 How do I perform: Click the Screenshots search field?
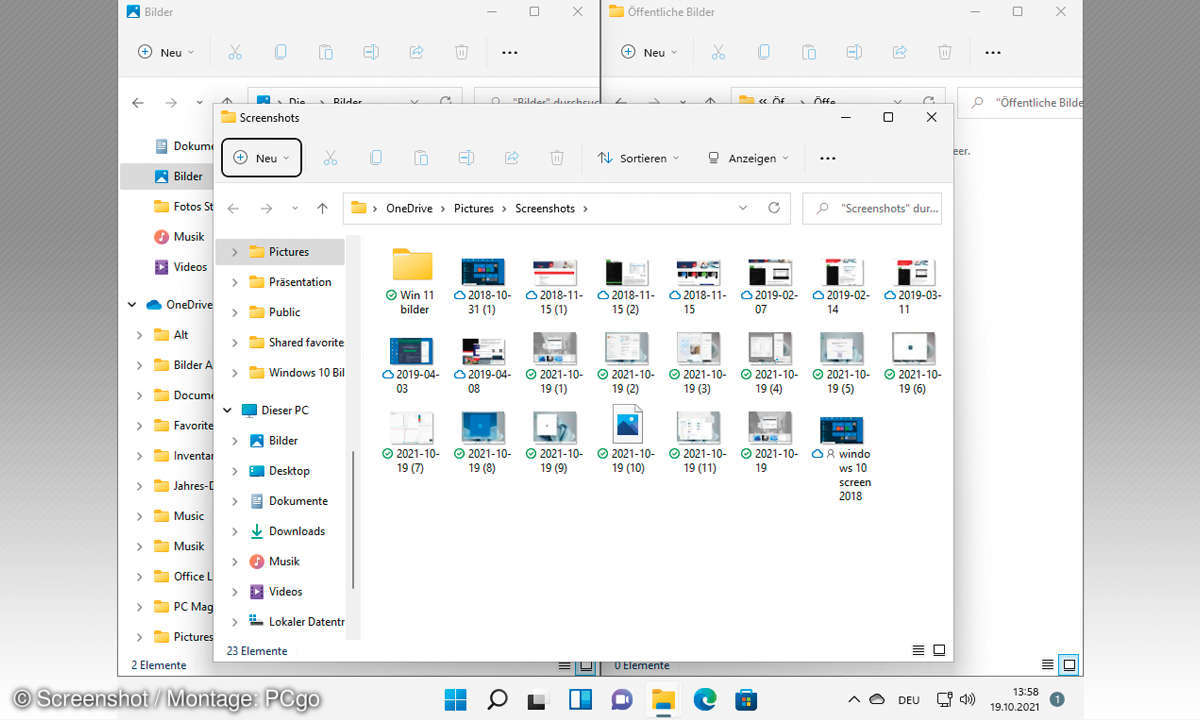(872, 209)
